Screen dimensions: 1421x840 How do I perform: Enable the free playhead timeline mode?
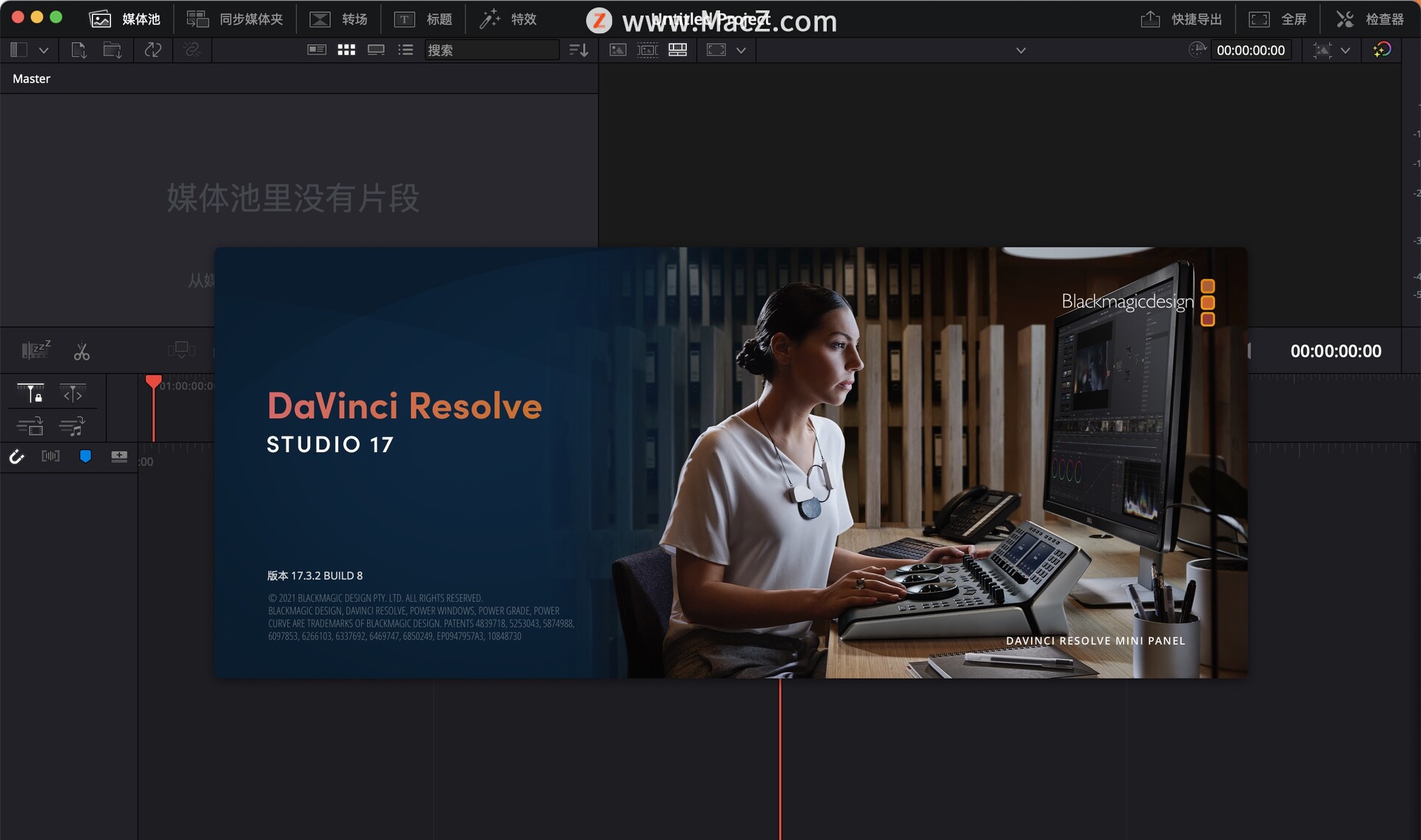coord(73,393)
